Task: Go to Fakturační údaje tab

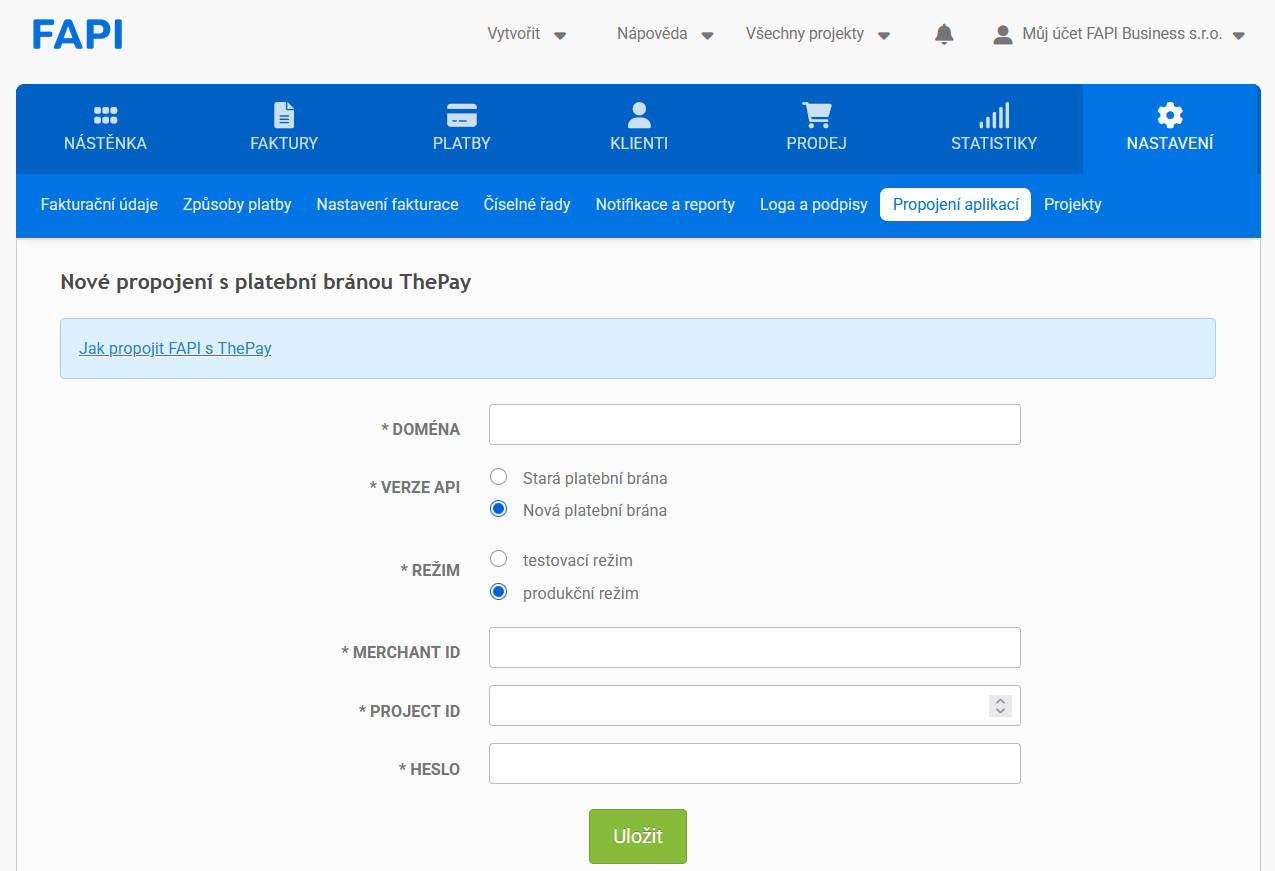Action: [x=99, y=204]
